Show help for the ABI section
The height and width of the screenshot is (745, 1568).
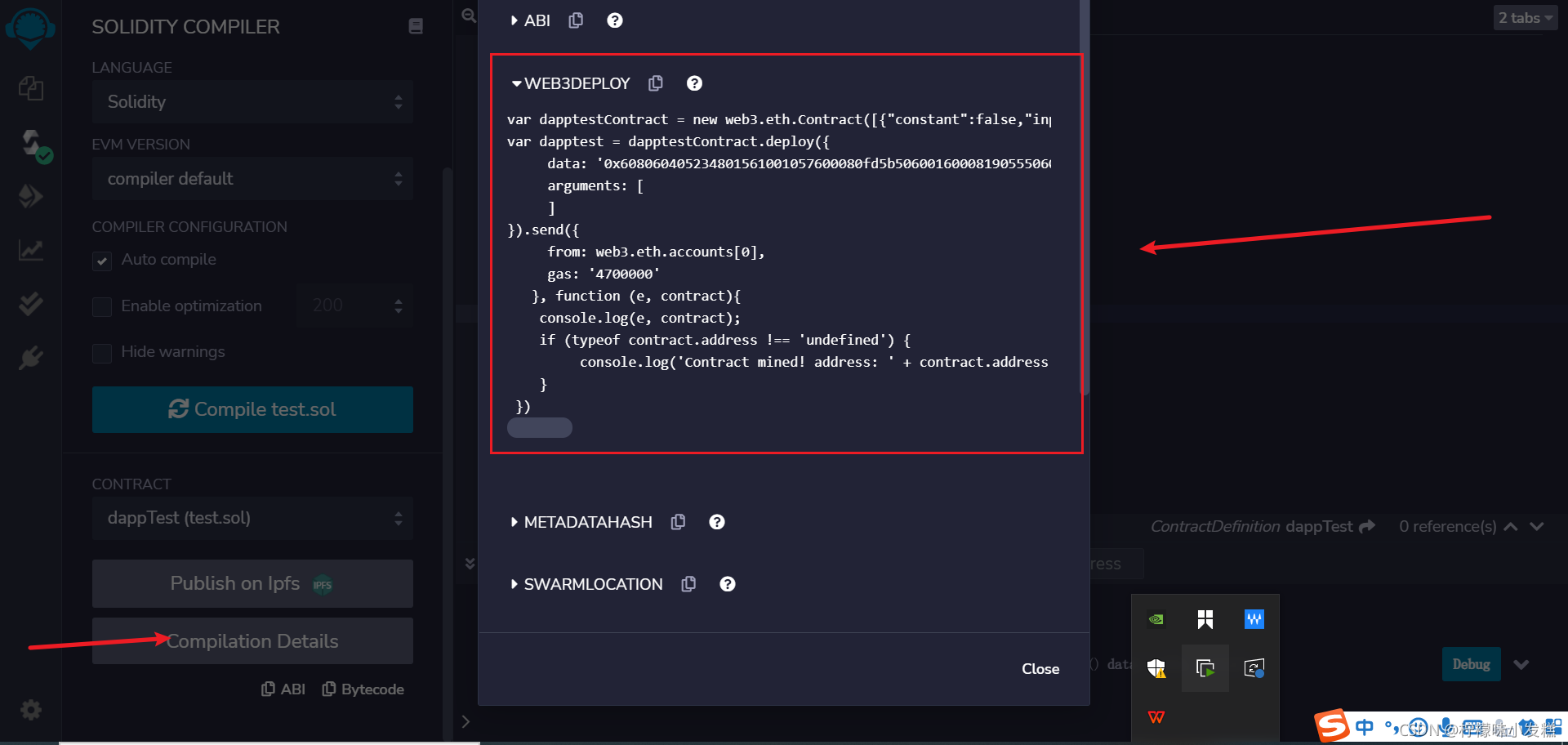coord(615,20)
